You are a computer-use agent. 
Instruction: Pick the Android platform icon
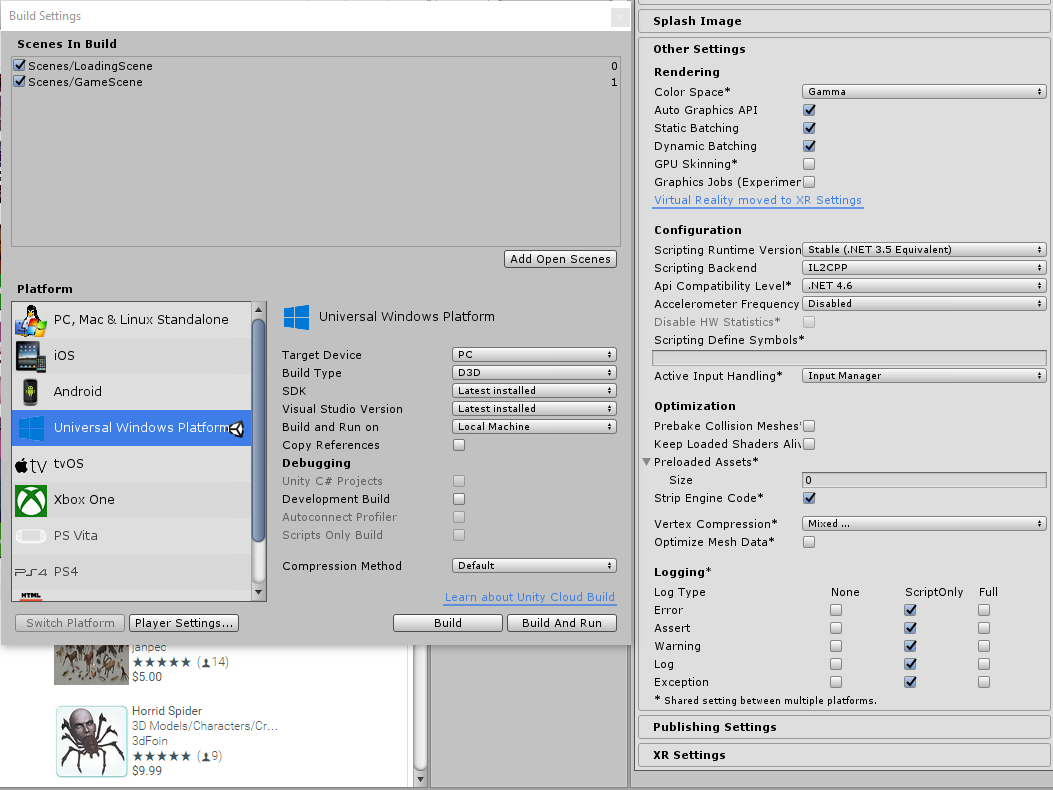30,392
